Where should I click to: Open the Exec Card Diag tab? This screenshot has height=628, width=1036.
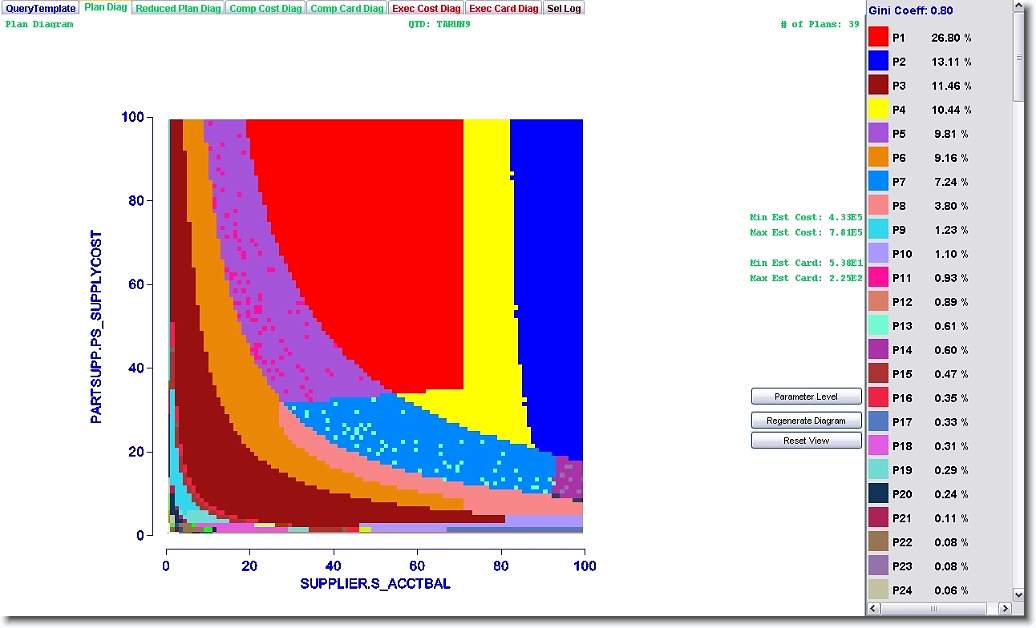pos(504,8)
